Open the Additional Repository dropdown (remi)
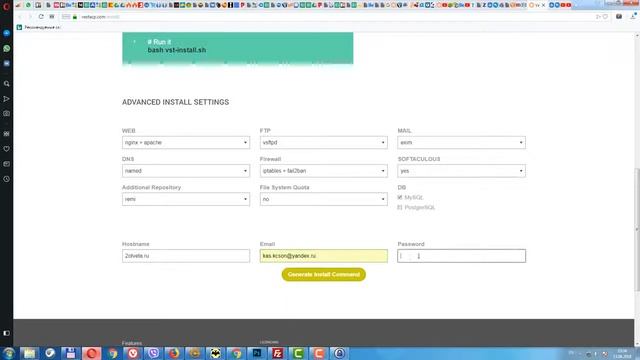This screenshot has width=640, height=360. (186, 199)
